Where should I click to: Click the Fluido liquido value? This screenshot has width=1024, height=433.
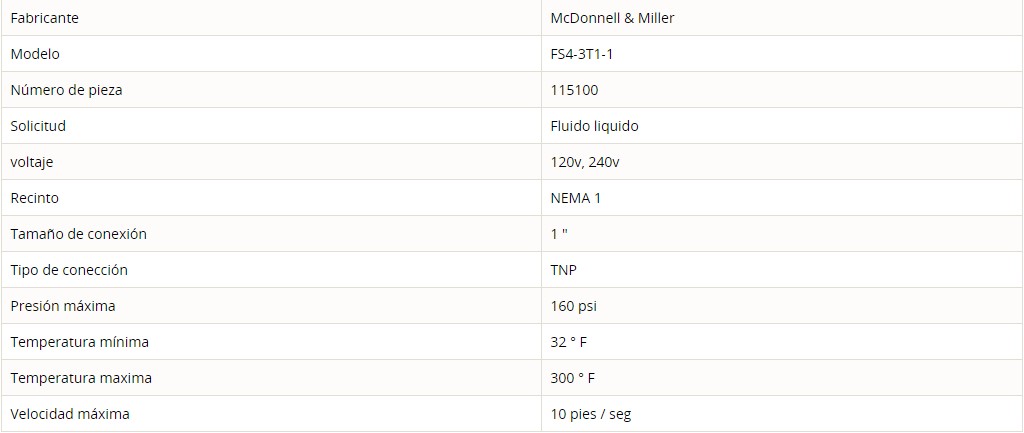click(x=594, y=126)
